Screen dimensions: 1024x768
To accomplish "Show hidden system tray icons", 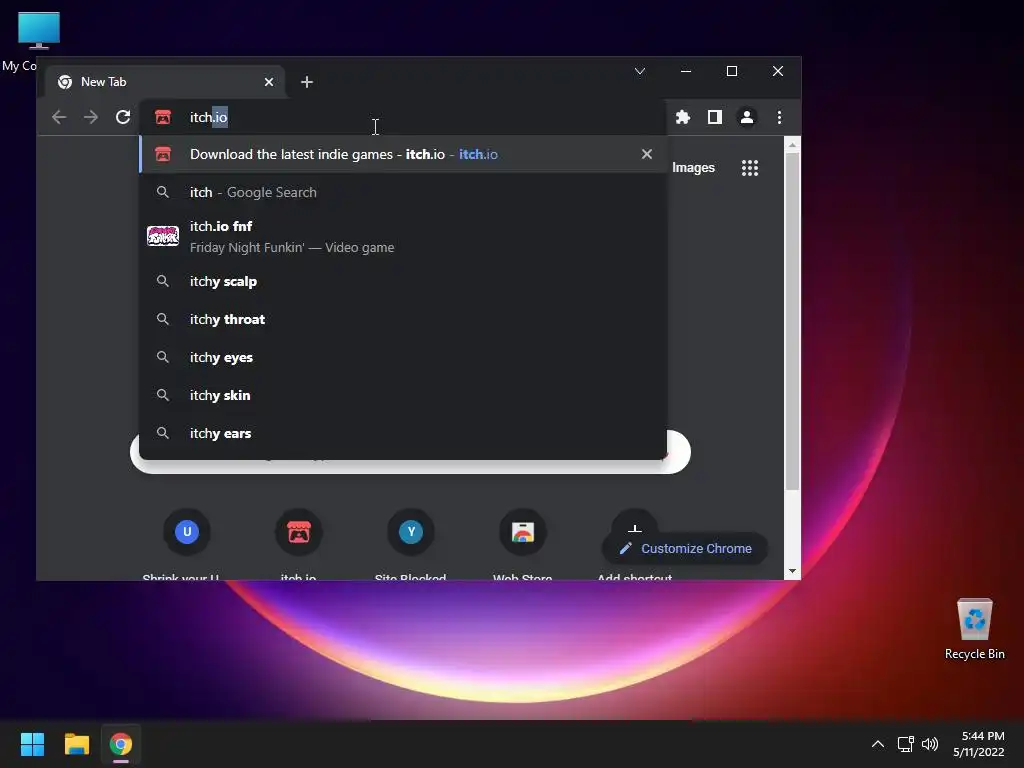I will tap(878, 744).
